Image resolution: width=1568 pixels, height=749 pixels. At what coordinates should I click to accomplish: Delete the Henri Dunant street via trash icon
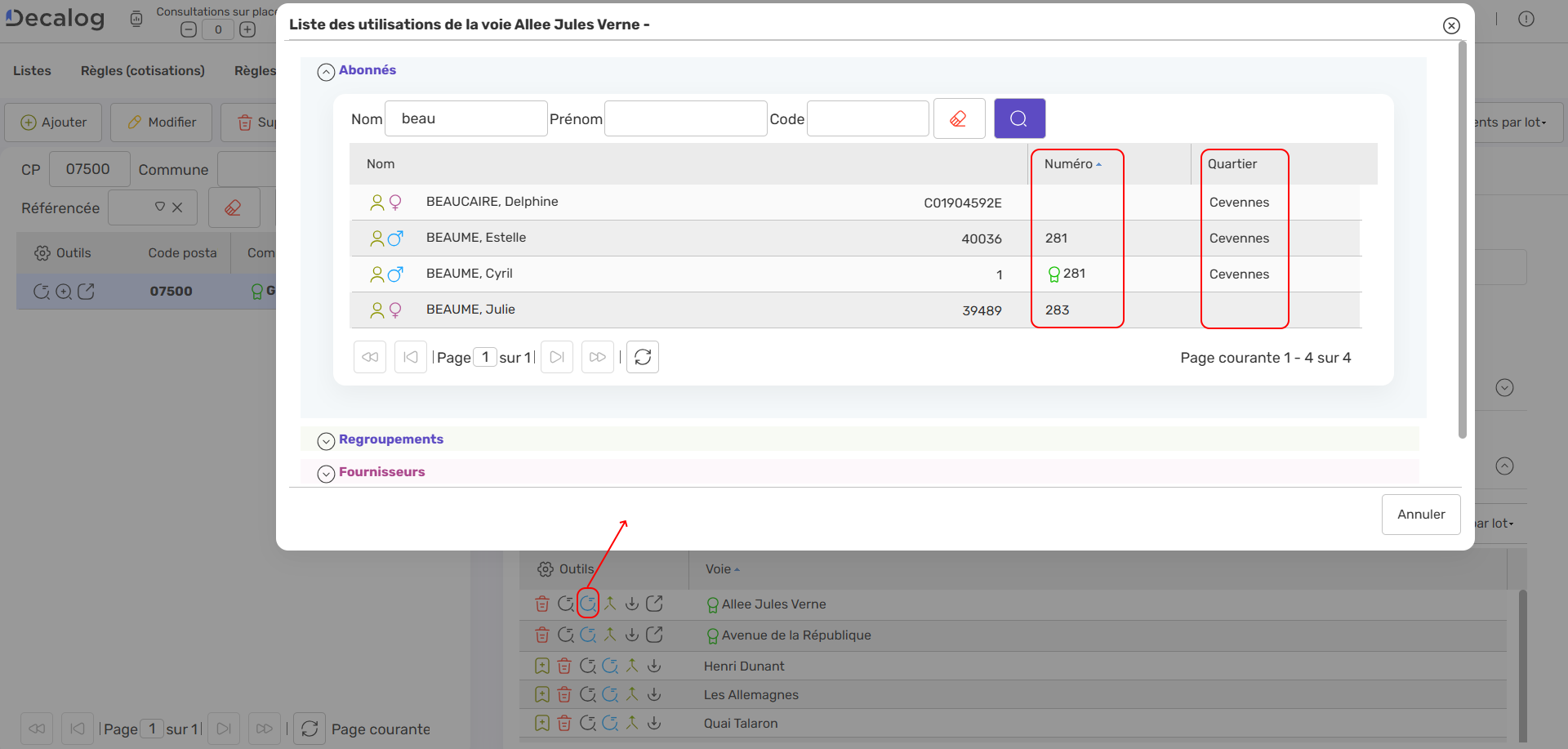(564, 666)
